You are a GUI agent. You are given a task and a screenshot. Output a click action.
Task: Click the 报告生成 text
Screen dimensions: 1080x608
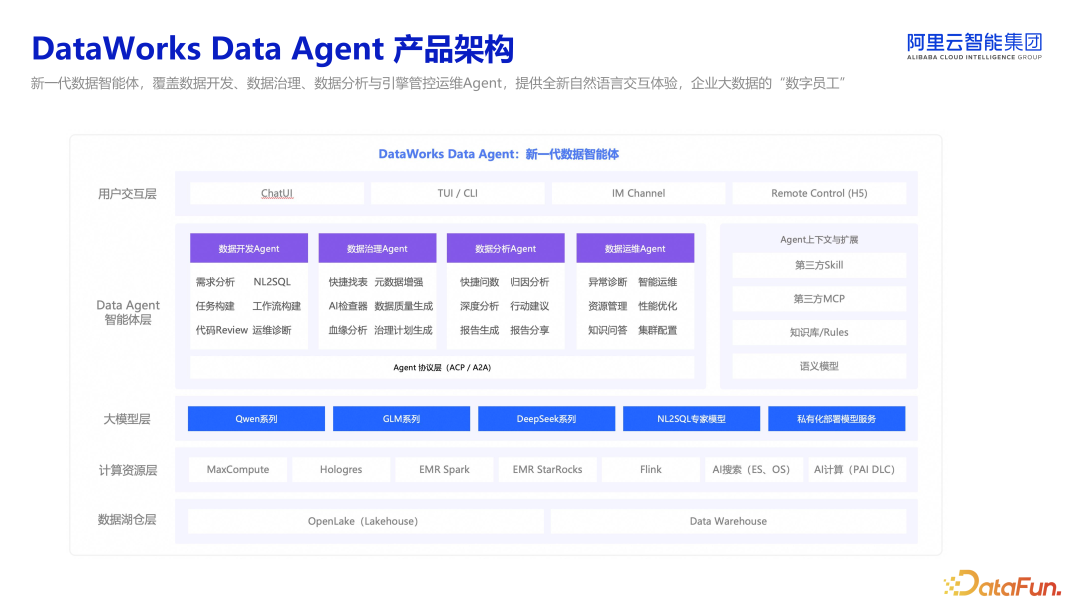pyautogui.click(x=479, y=331)
